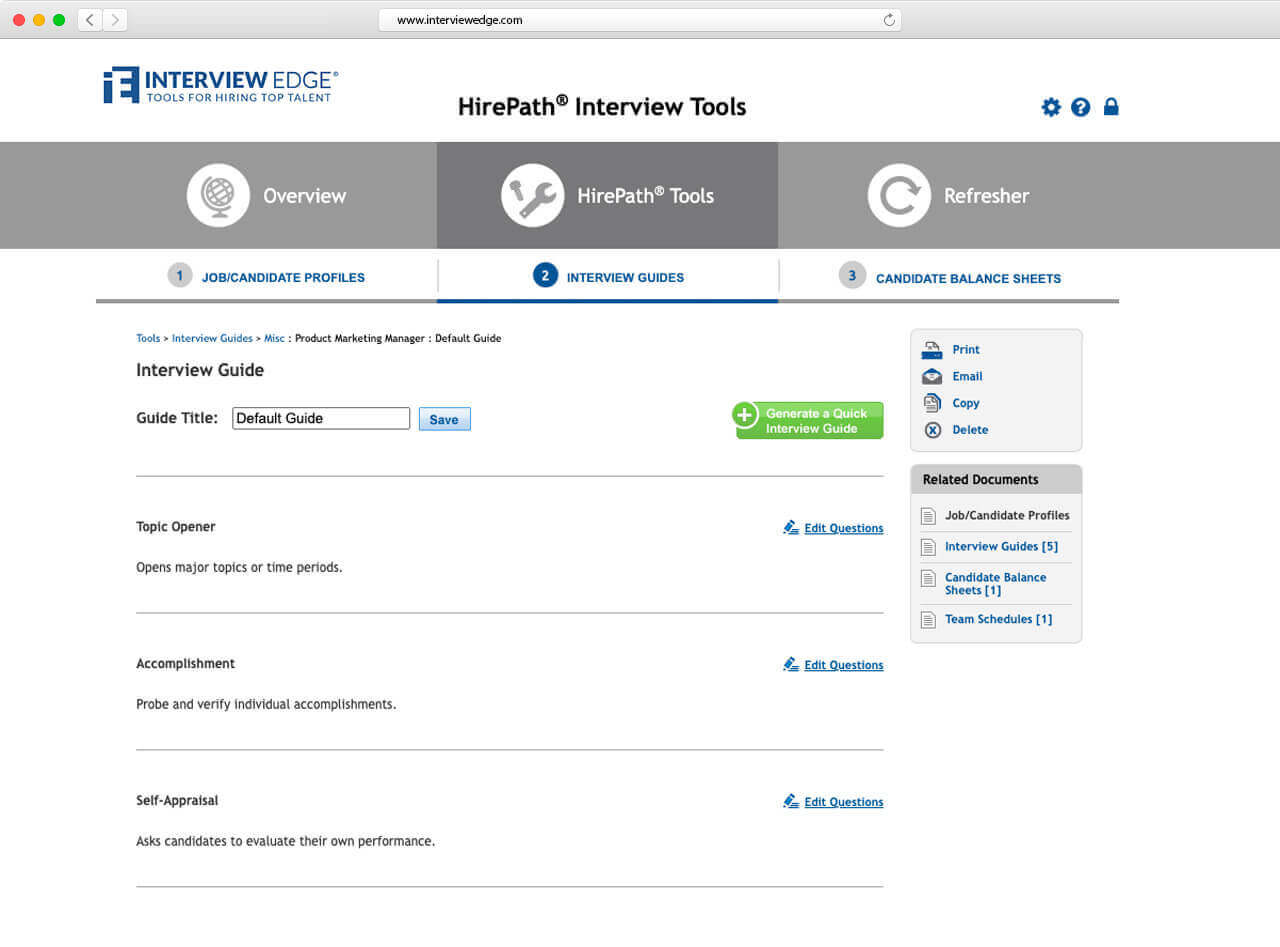Click the Interview Guide page heading
The image size is (1280, 947).
[200, 370]
